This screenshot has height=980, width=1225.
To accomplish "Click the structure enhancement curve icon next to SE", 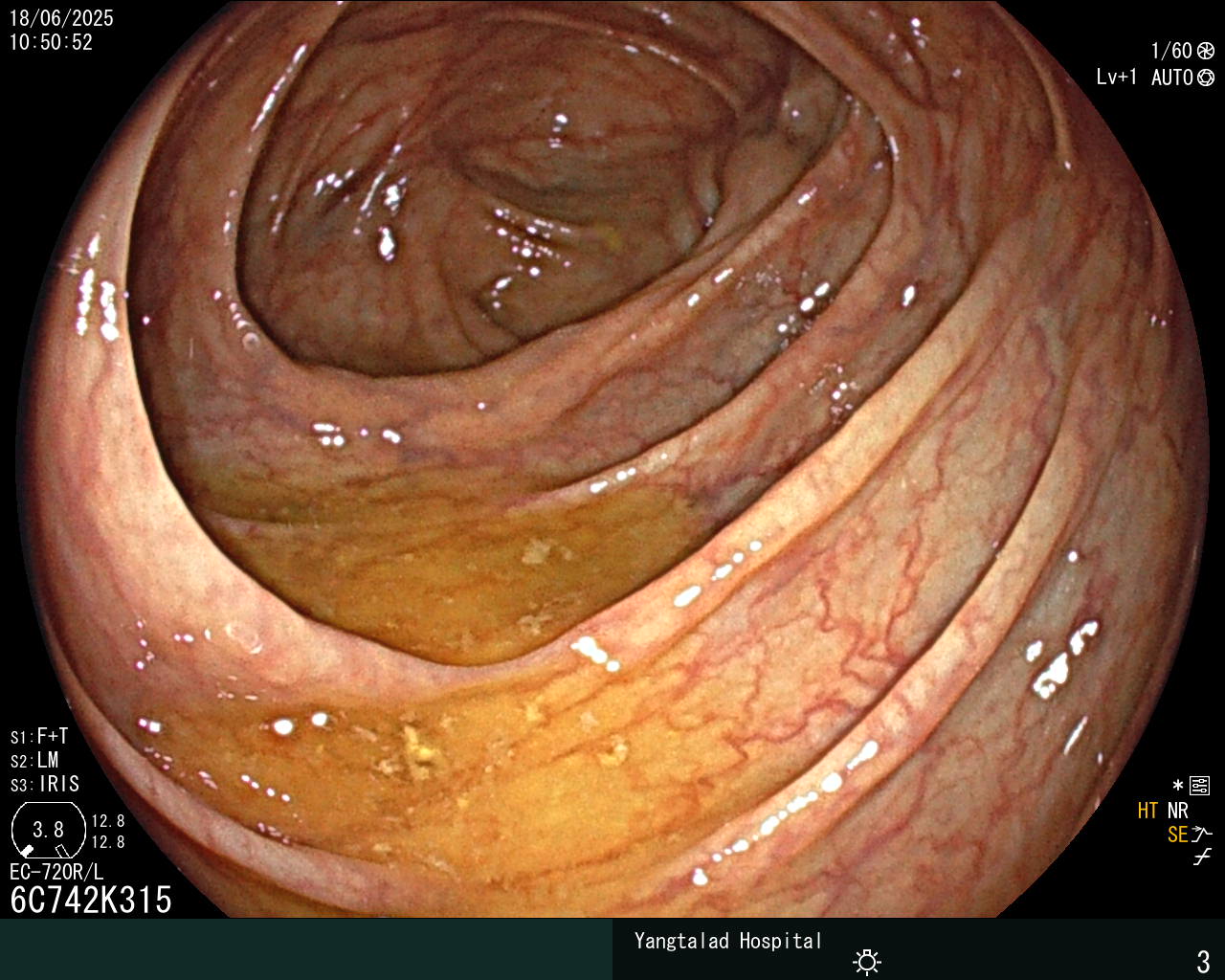I will [1203, 834].
